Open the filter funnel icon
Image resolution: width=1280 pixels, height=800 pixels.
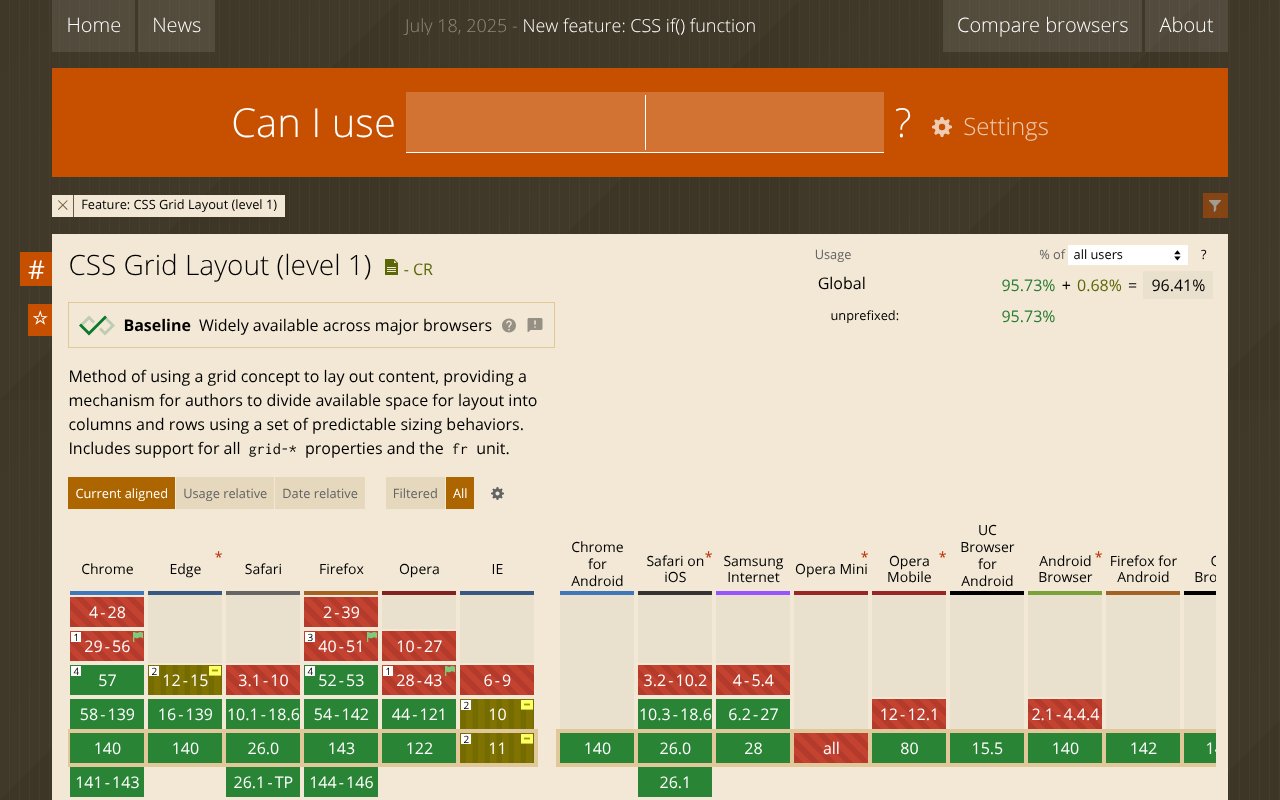(x=1214, y=206)
